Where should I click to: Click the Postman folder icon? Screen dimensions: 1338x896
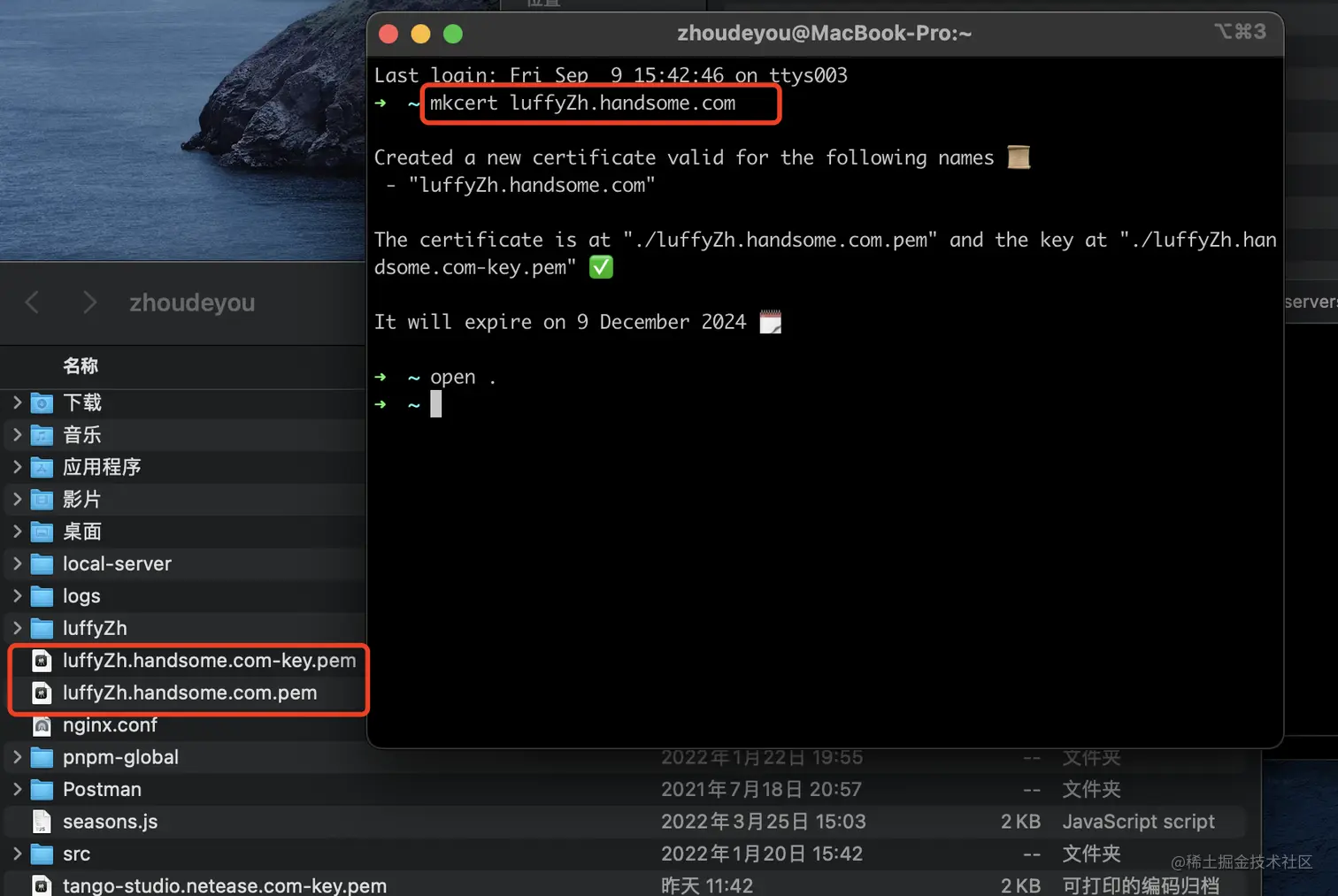(x=42, y=790)
